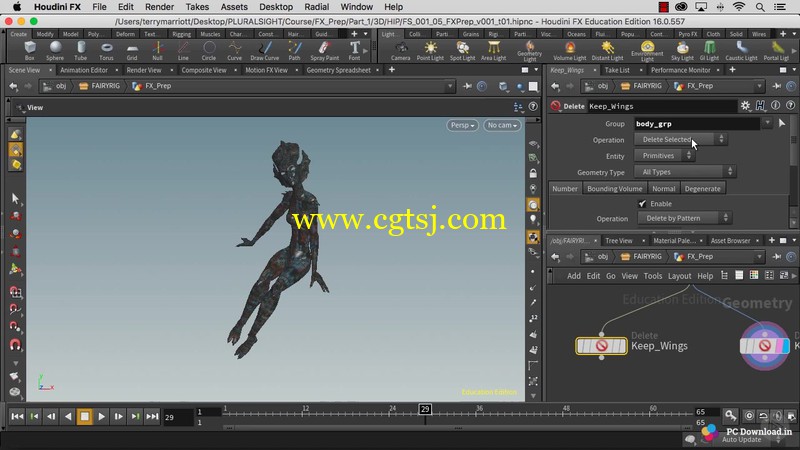This screenshot has height=450, width=800.
Task: Select the Null shelf tool
Action: 158,51
